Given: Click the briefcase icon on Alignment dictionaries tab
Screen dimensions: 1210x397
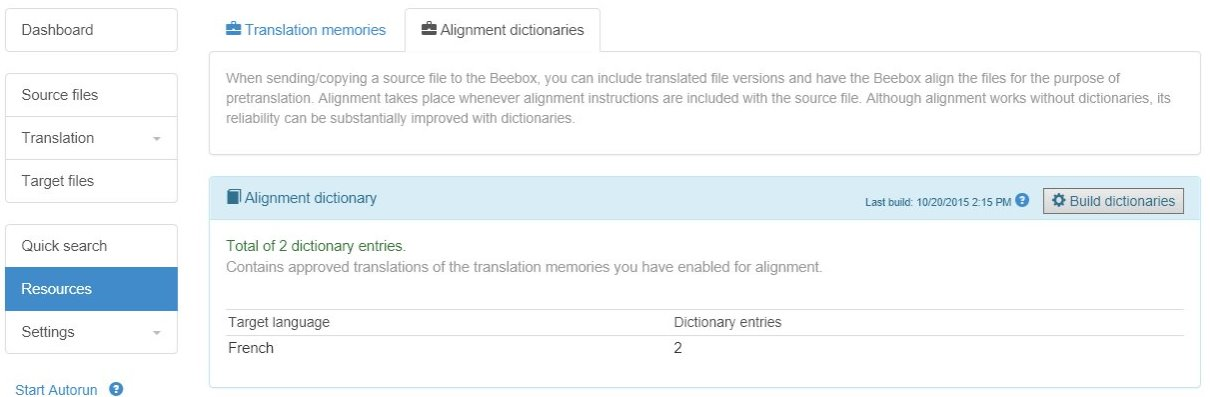Looking at the screenshot, I should (x=429, y=30).
